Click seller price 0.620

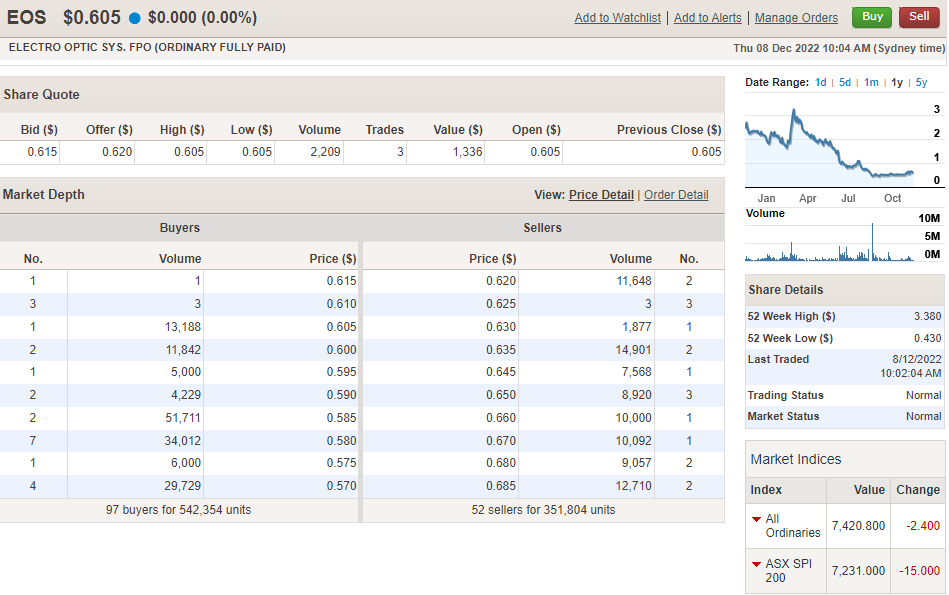click(501, 281)
